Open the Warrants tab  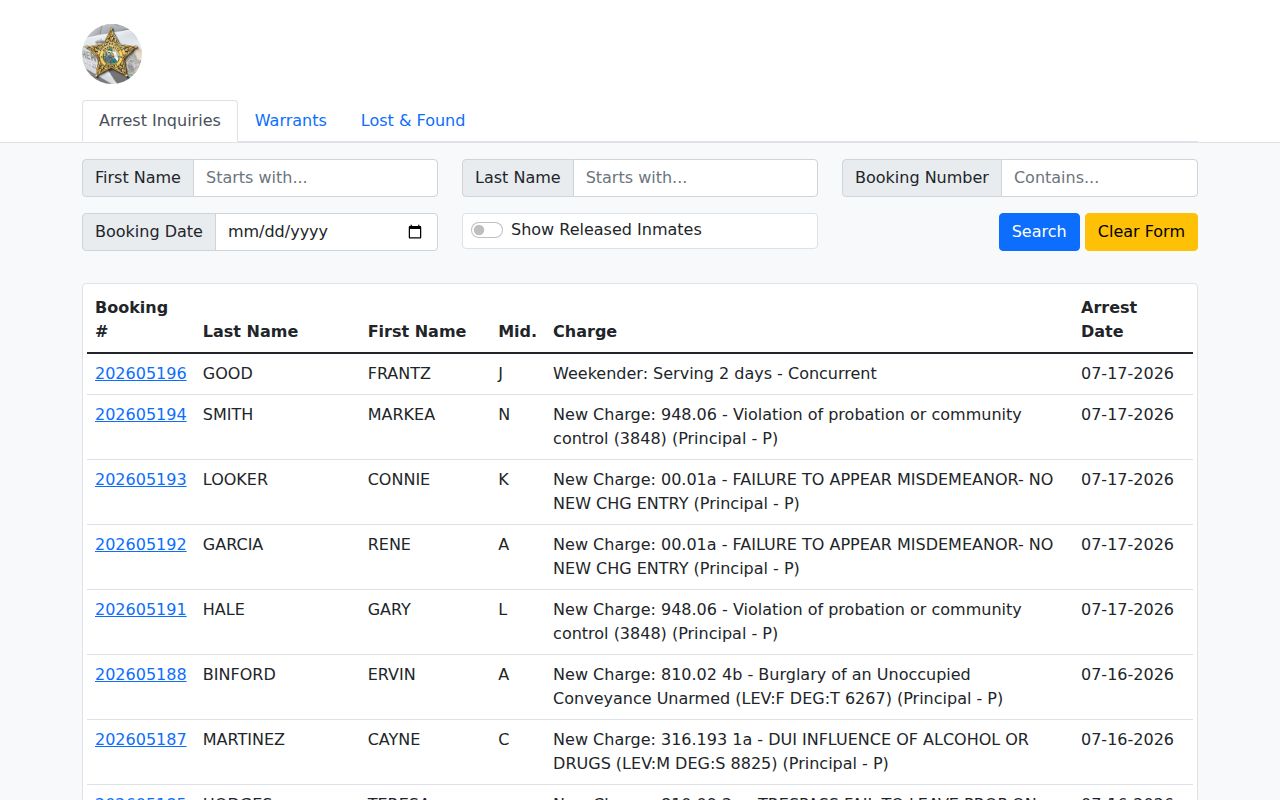tap(291, 121)
